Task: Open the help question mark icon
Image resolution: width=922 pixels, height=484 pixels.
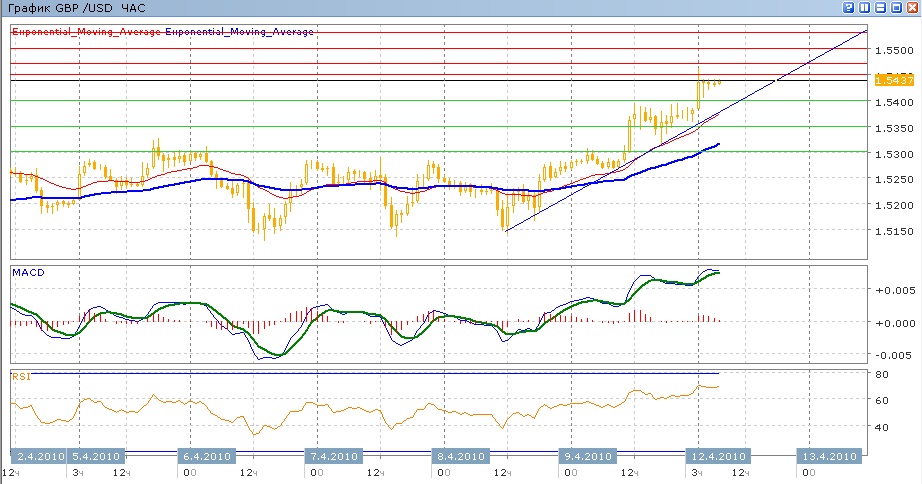Action: [x=849, y=8]
